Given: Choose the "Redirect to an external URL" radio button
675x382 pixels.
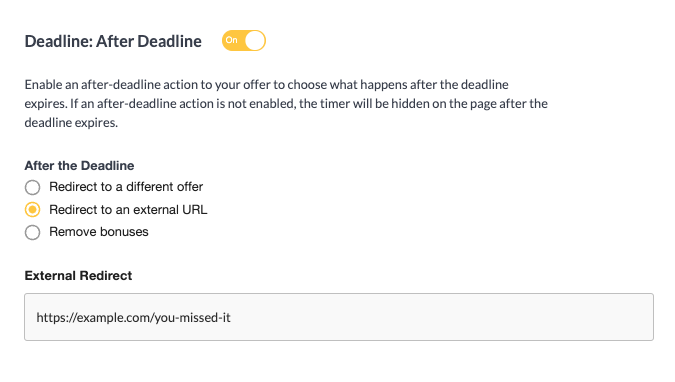Looking at the screenshot, I should pos(32,210).
